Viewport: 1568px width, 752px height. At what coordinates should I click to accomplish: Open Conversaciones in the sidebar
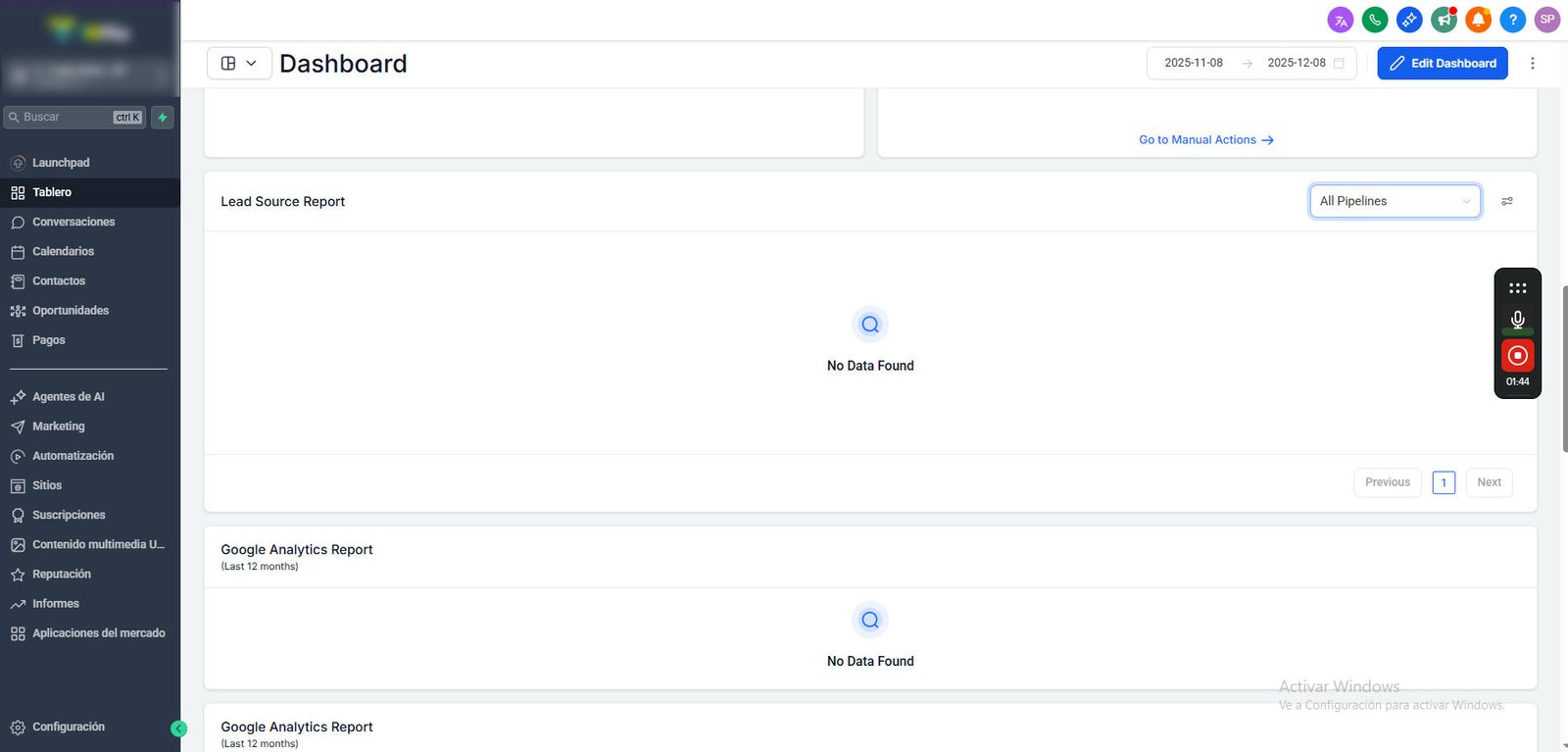tap(90, 222)
